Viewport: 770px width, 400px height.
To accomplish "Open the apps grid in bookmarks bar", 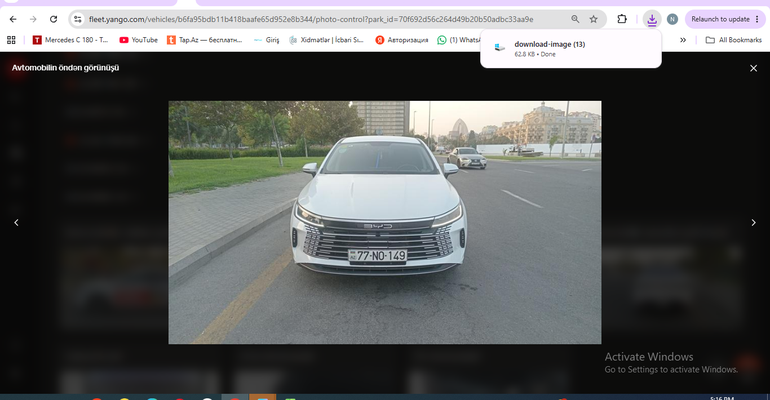I will 11,40.
